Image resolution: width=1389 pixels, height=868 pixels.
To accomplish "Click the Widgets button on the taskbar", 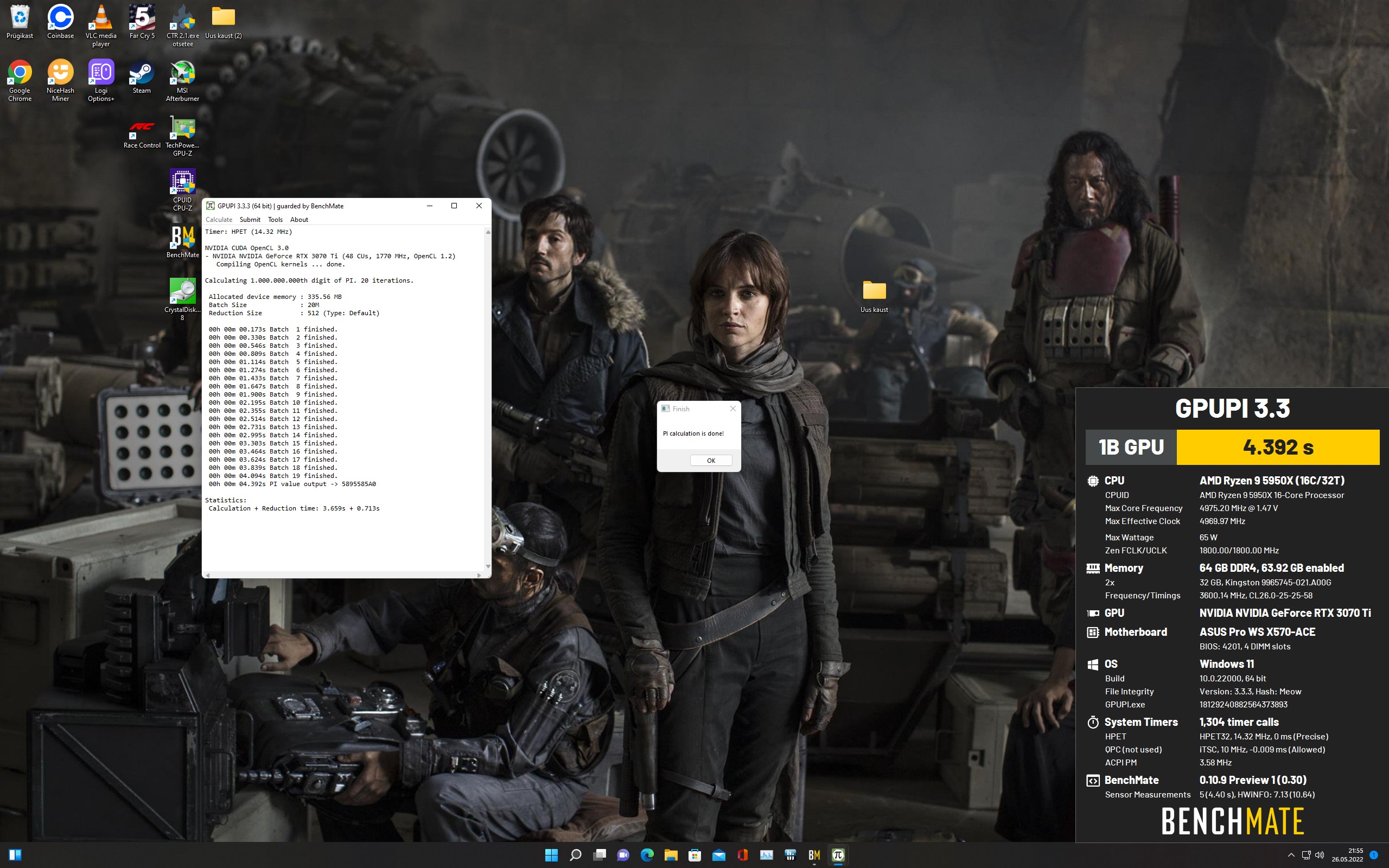I will tap(15, 855).
